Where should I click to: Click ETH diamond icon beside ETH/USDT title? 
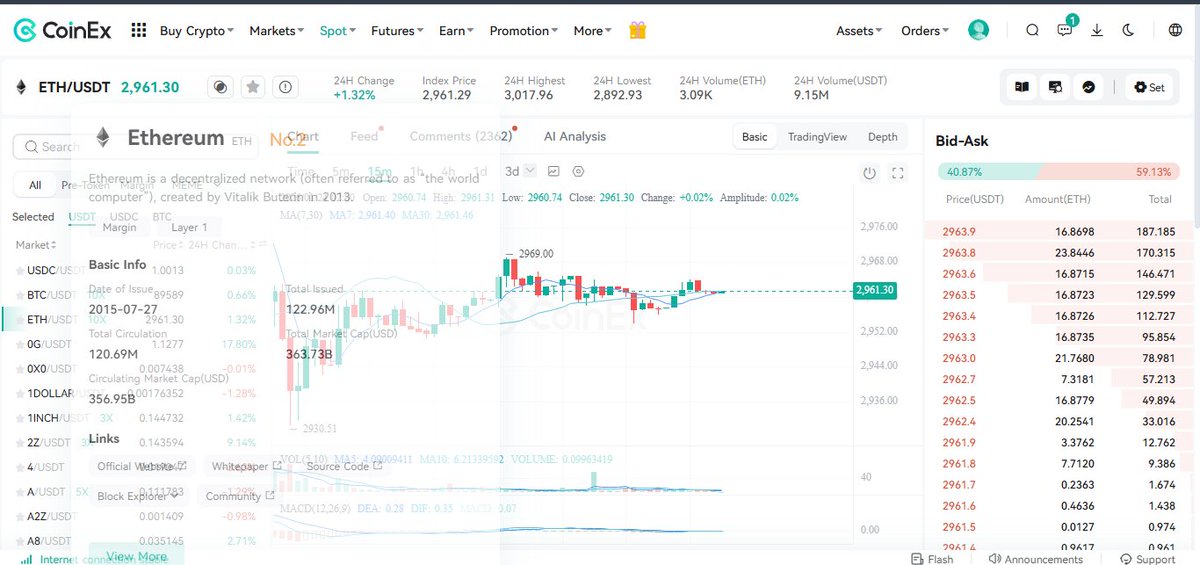[x=21, y=88]
